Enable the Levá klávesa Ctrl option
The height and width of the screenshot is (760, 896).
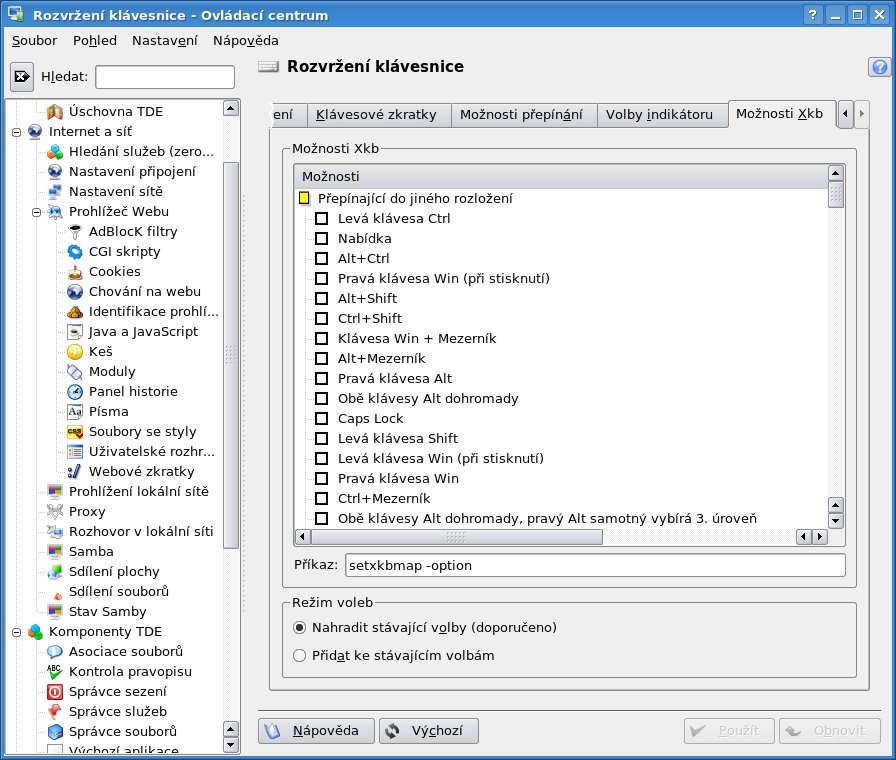point(322,218)
